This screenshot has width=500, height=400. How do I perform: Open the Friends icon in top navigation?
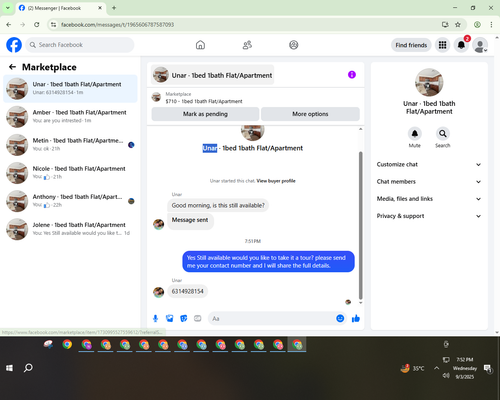click(247, 45)
